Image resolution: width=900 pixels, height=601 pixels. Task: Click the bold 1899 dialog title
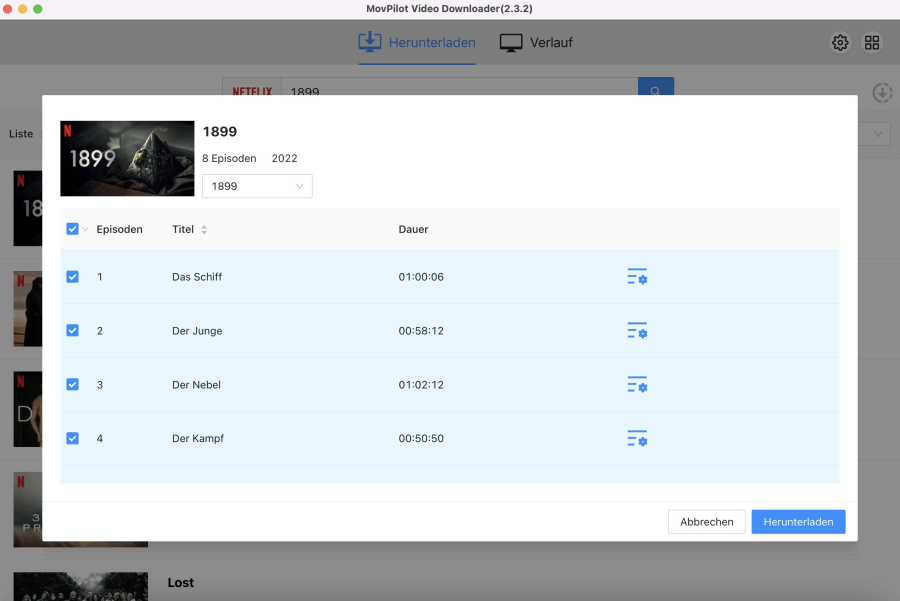(220, 131)
